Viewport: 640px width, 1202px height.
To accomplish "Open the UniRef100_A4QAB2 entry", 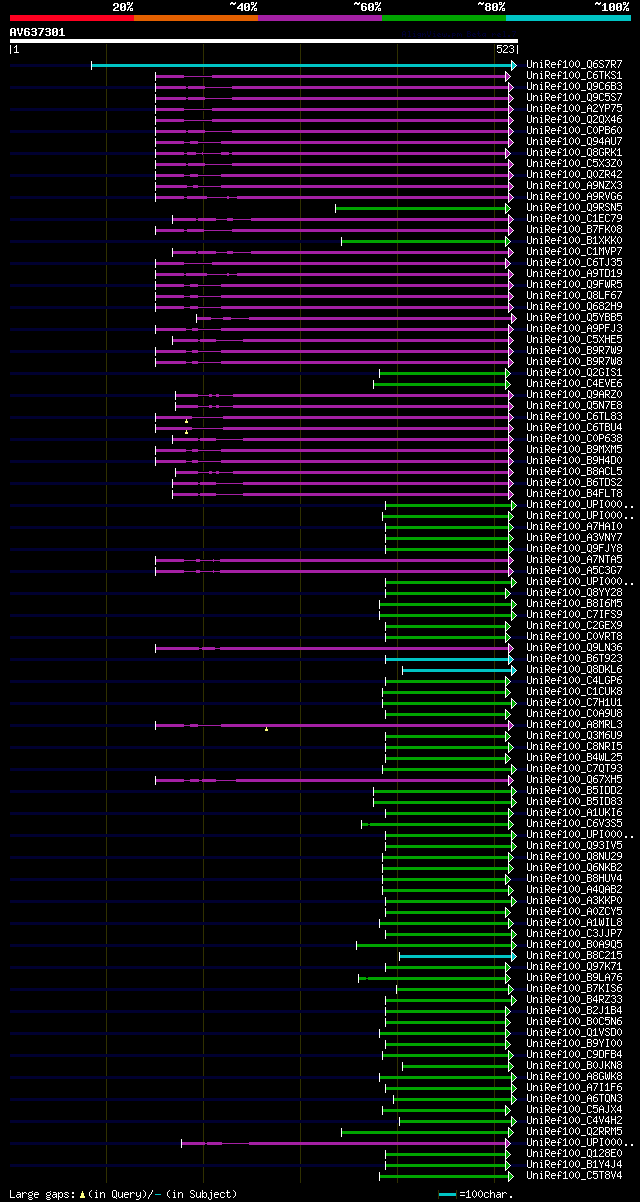I will [x=574, y=890].
